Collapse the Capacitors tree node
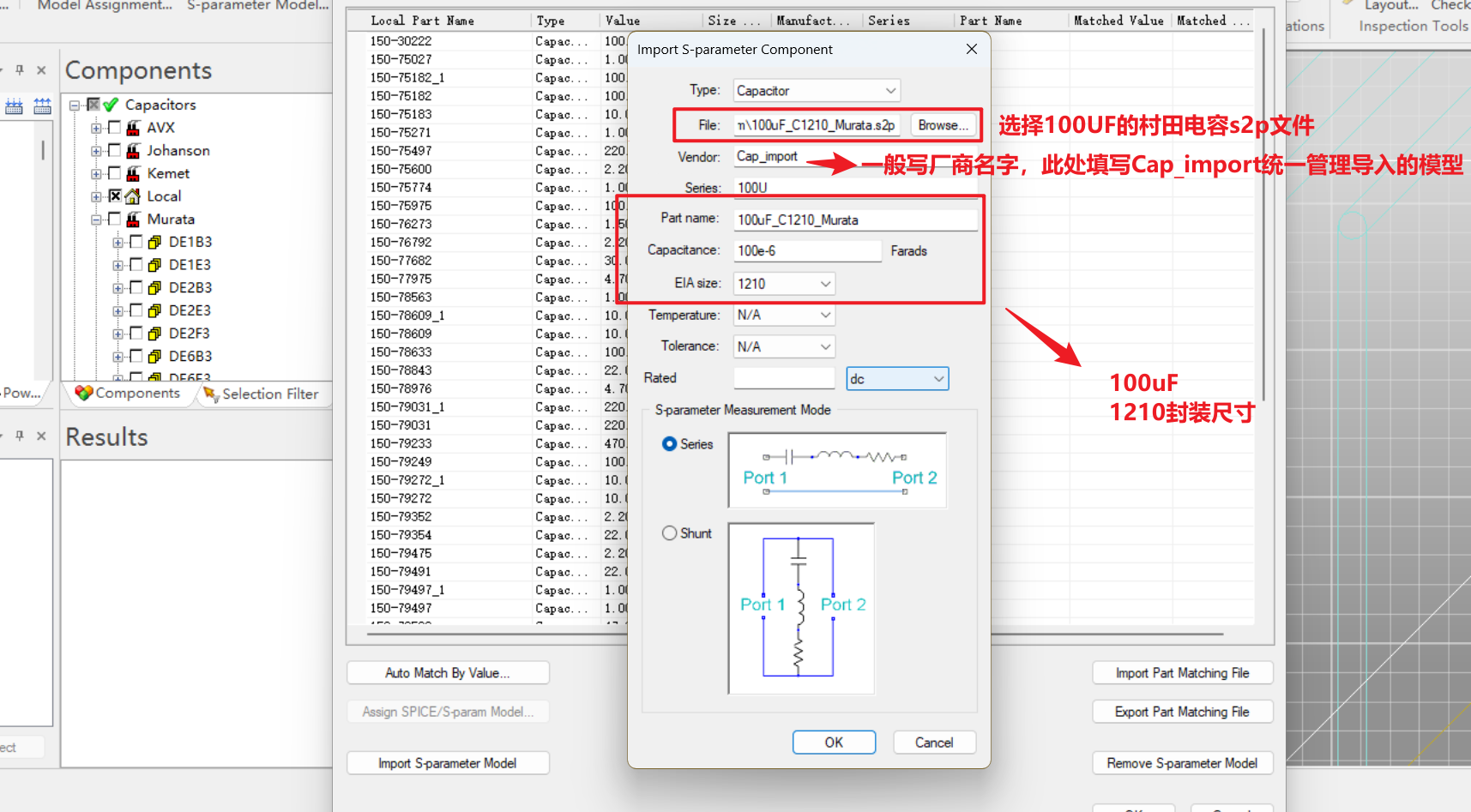The height and width of the screenshot is (812, 1471). pos(75,105)
